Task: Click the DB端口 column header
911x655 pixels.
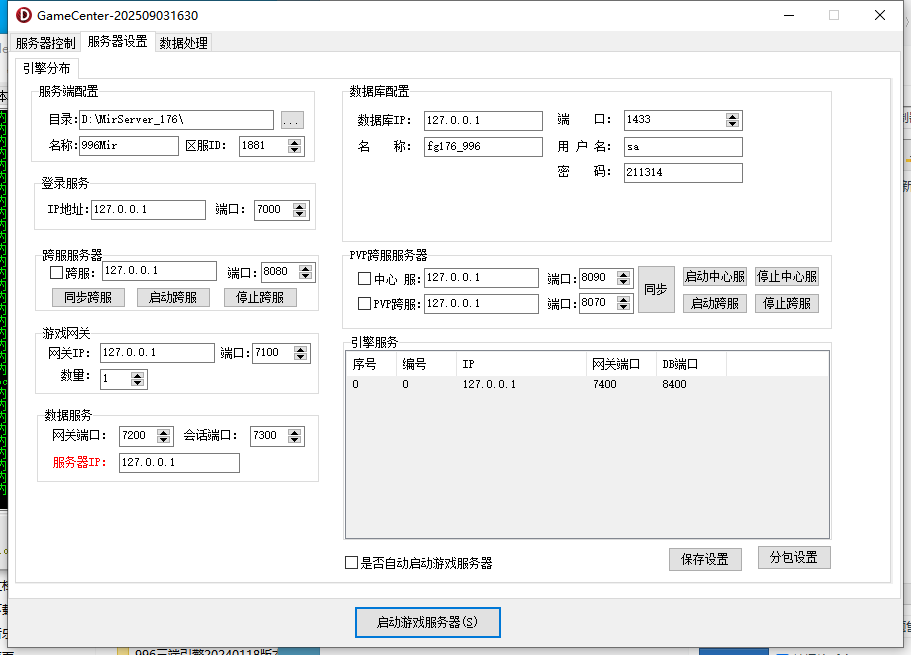Action: [x=691, y=364]
